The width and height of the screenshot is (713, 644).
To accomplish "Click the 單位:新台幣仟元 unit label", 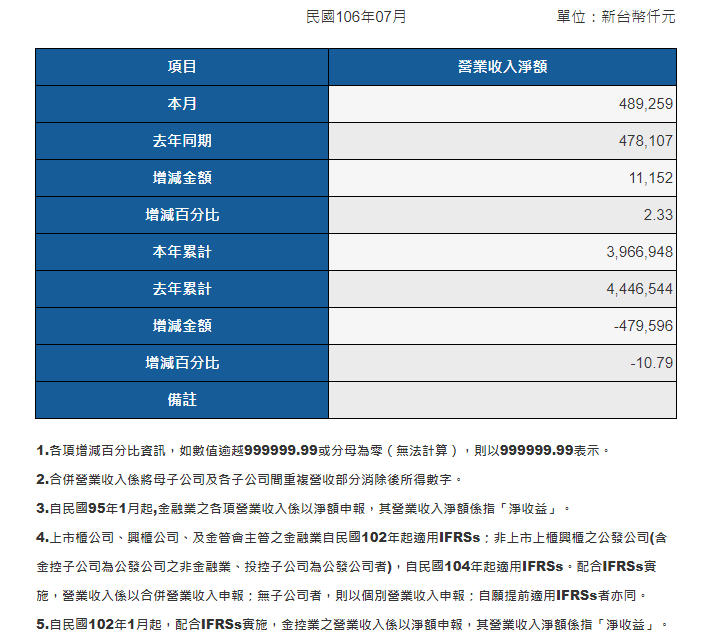I will (x=615, y=17).
